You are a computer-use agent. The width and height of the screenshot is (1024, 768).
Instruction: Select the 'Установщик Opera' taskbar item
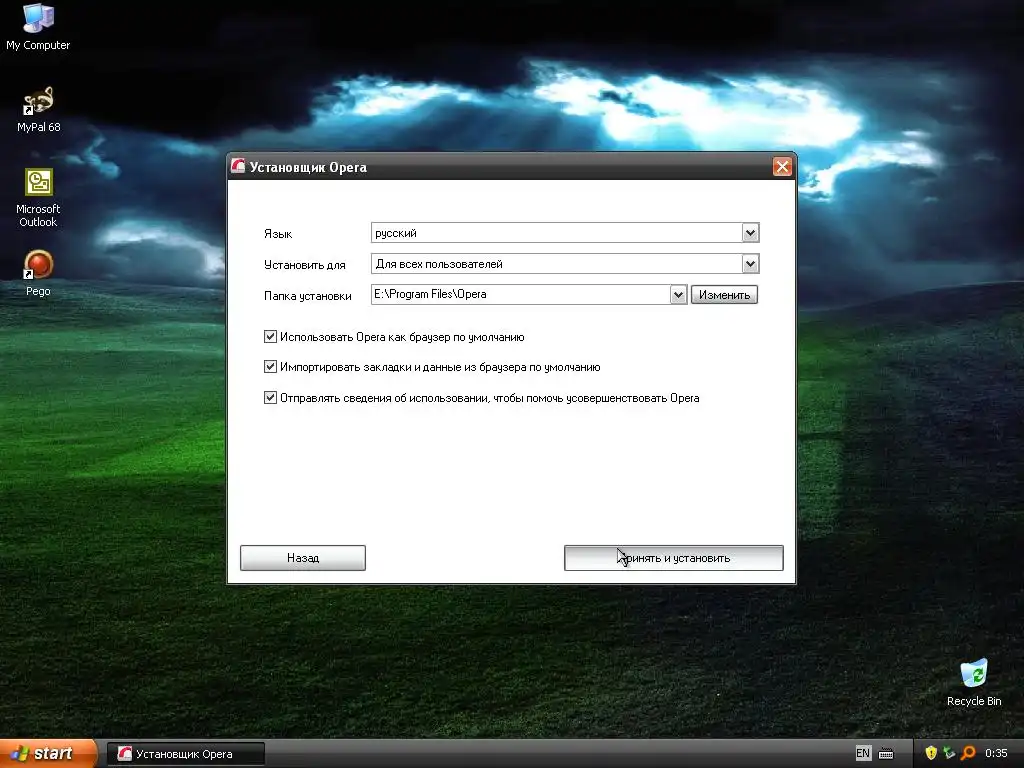click(x=186, y=754)
